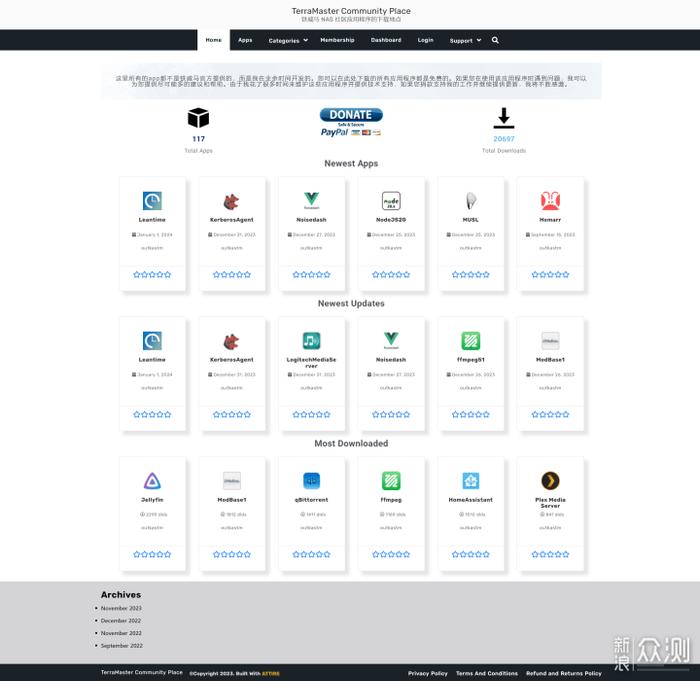Open the ffmpeg51 app icon
The image size is (700, 681).
tap(471, 341)
